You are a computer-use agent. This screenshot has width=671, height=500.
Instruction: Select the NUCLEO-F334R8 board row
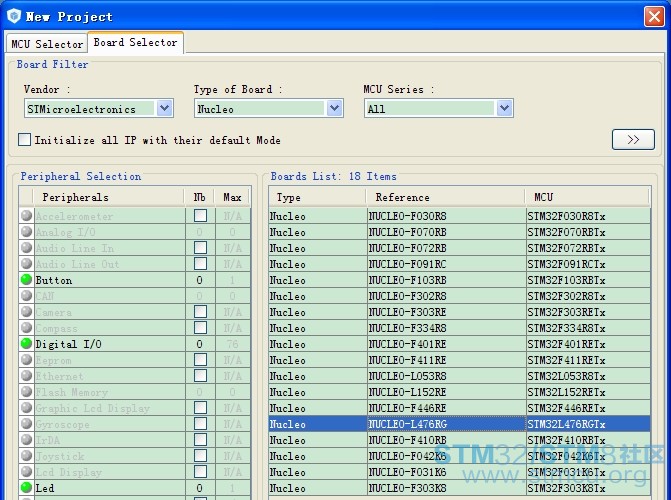pos(460,328)
